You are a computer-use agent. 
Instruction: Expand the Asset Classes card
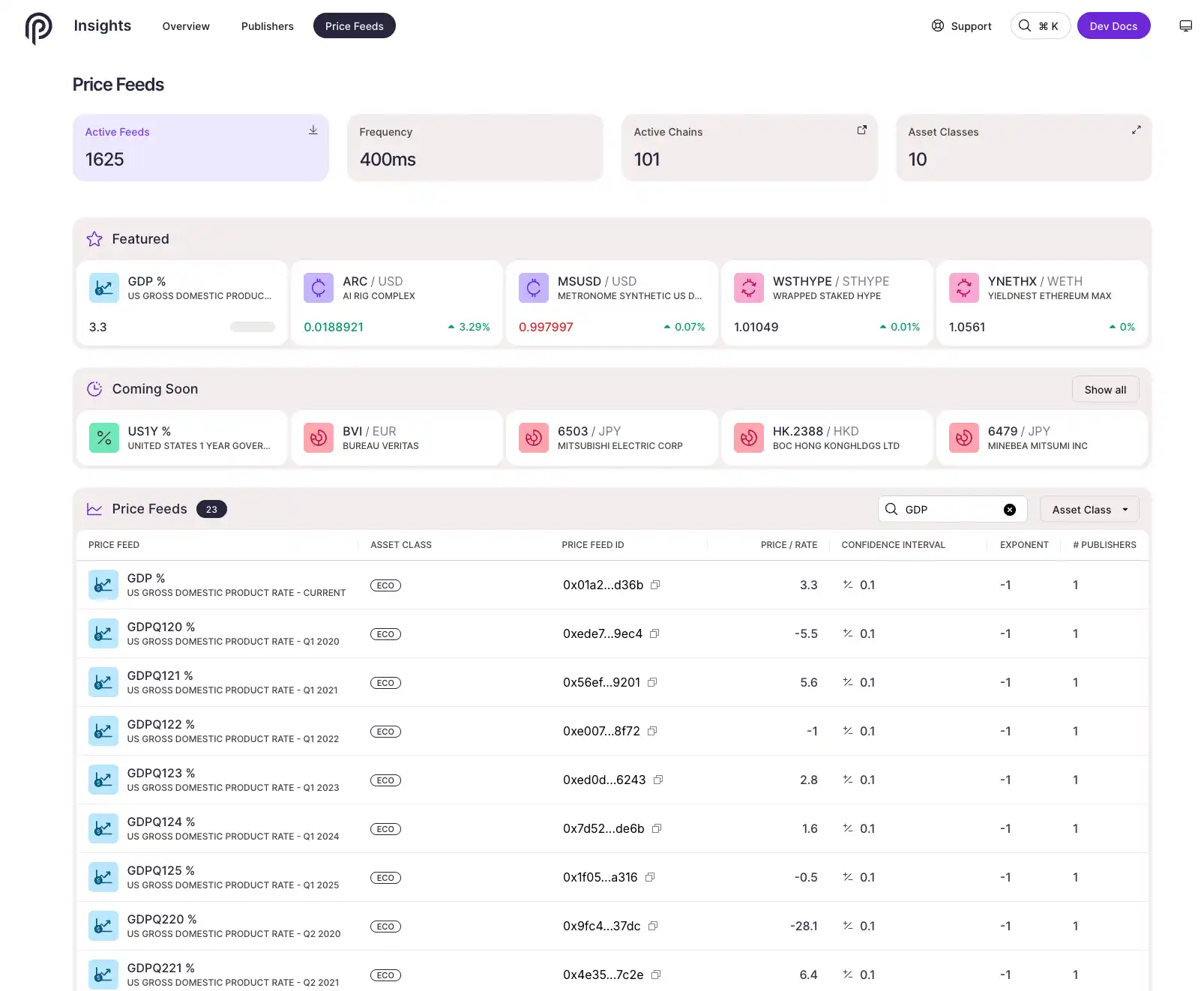pyautogui.click(x=1136, y=130)
